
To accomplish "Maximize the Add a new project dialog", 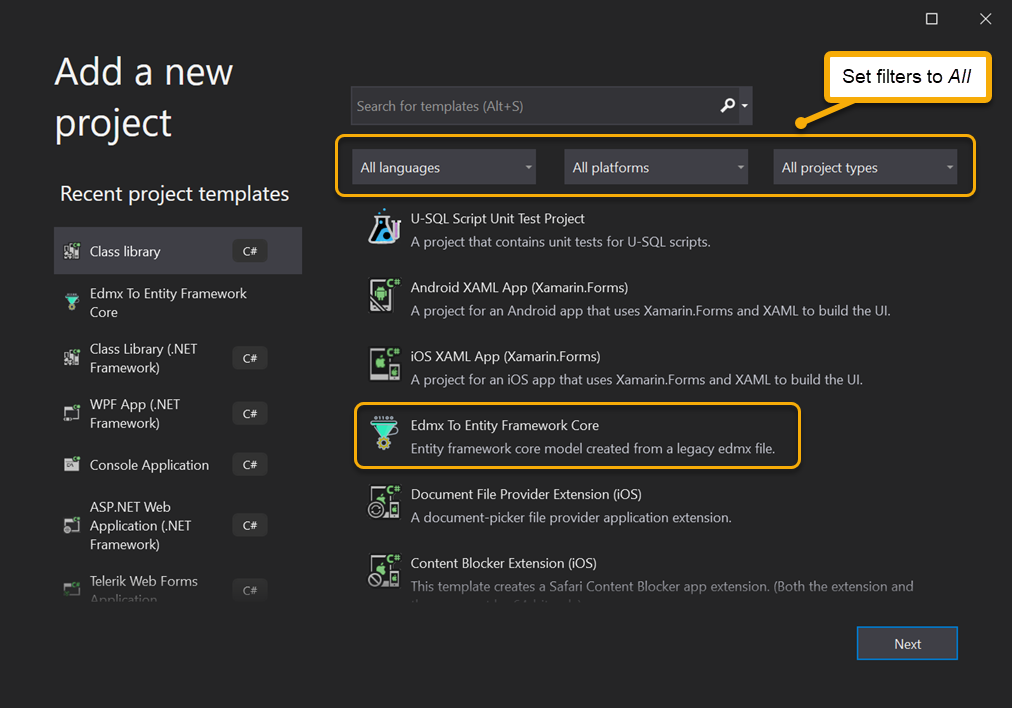I will [x=931, y=19].
